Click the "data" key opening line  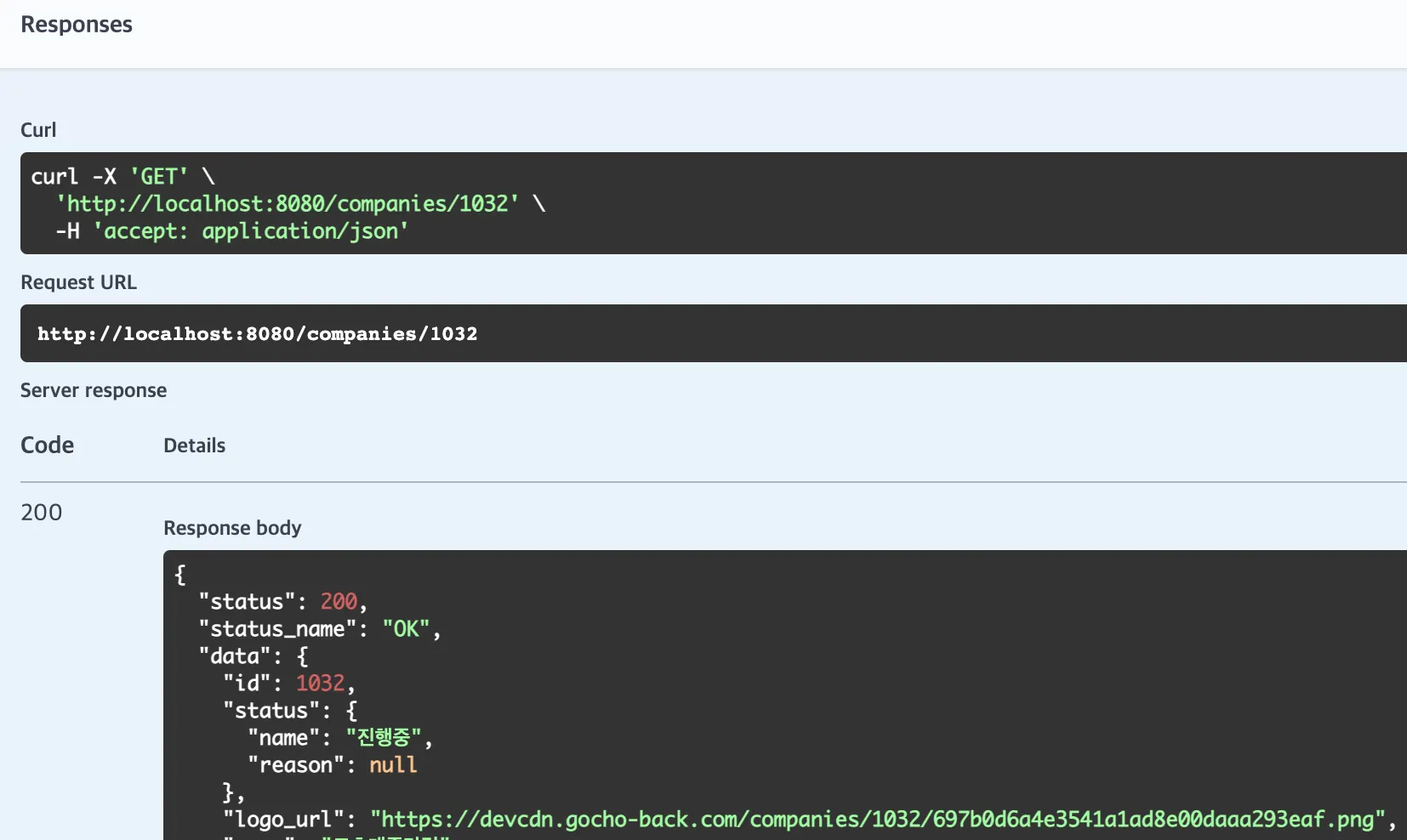tap(253, 656)
